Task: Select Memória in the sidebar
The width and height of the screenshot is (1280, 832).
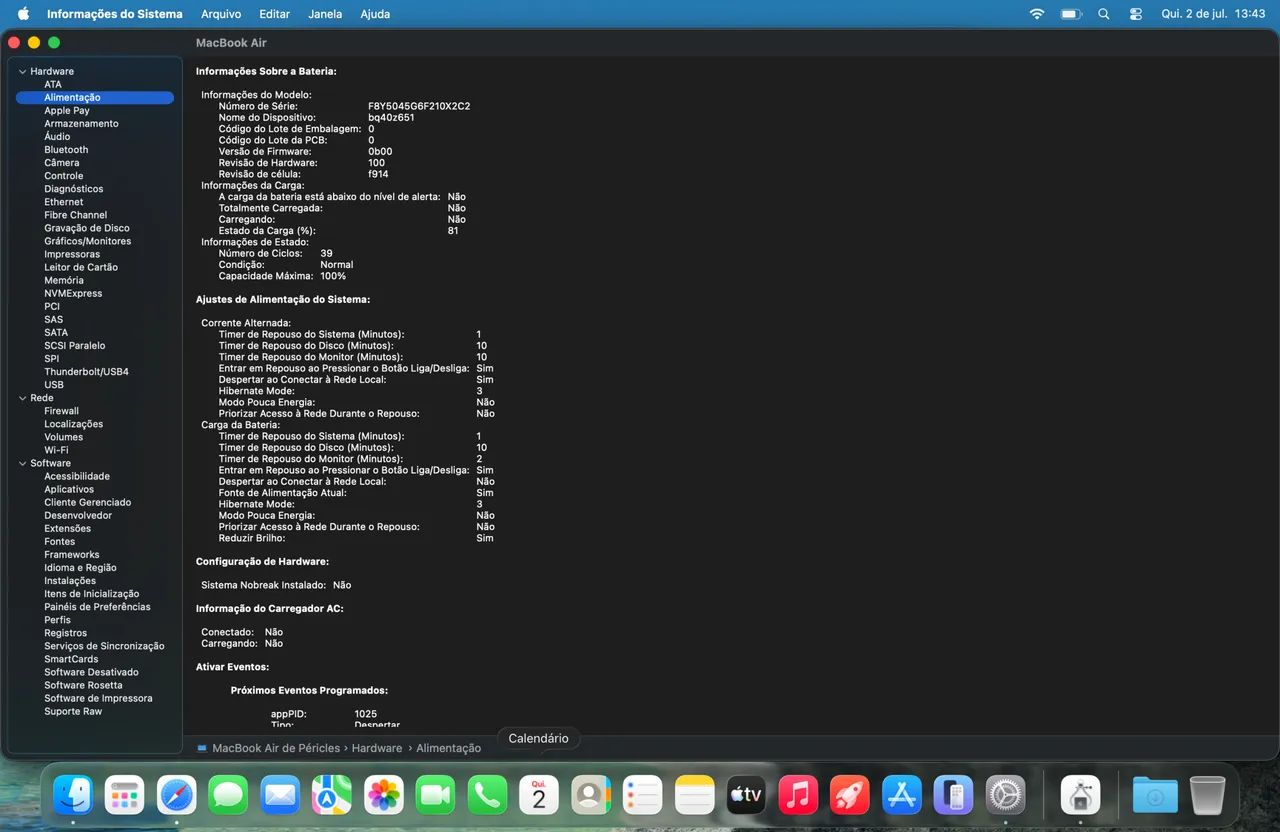Action: coord(64,281)
